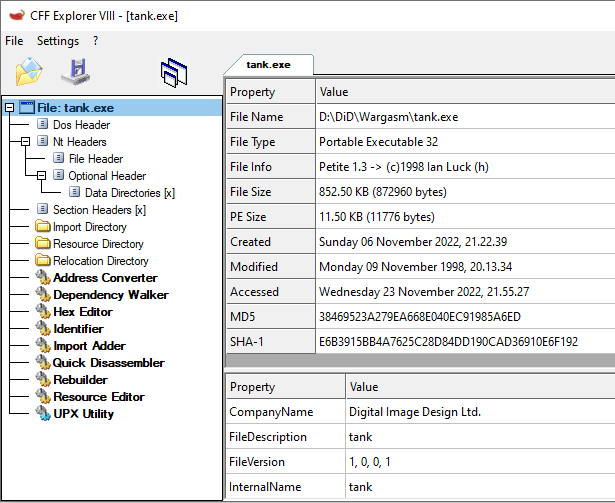Switch to the tank.exe tab

click(268, 64)
